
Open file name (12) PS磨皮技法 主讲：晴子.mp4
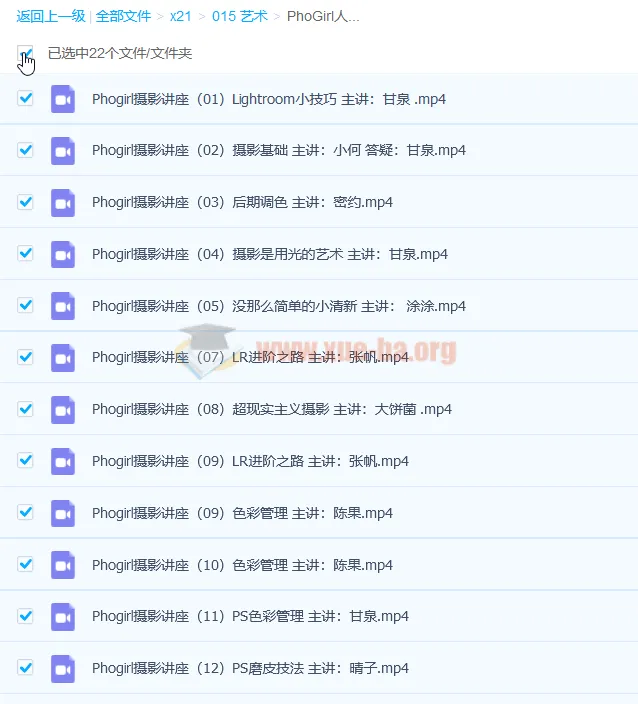[250, 668]
